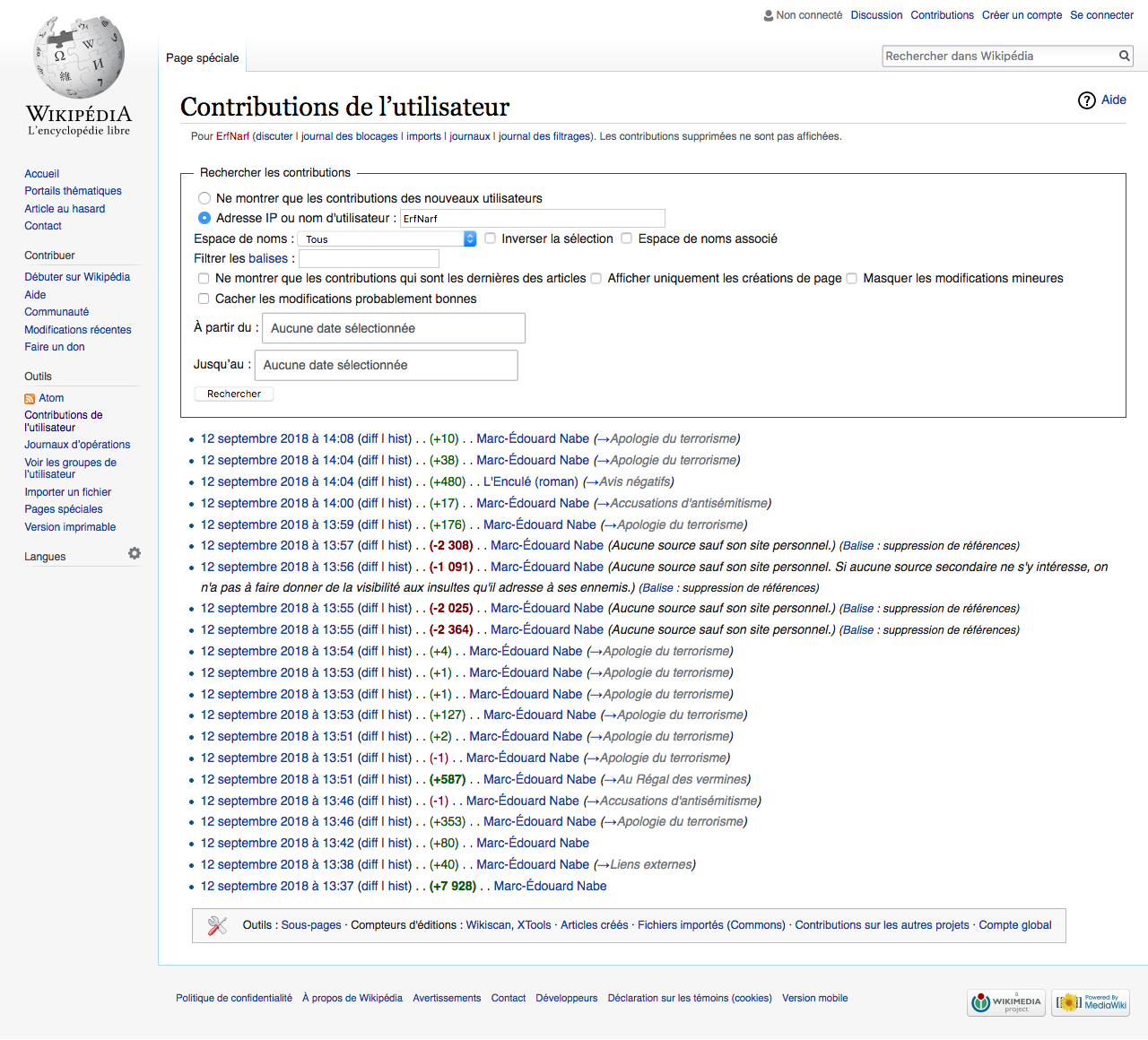Toggle Cacher les modifications probablement bonnes

click(204, 299)
